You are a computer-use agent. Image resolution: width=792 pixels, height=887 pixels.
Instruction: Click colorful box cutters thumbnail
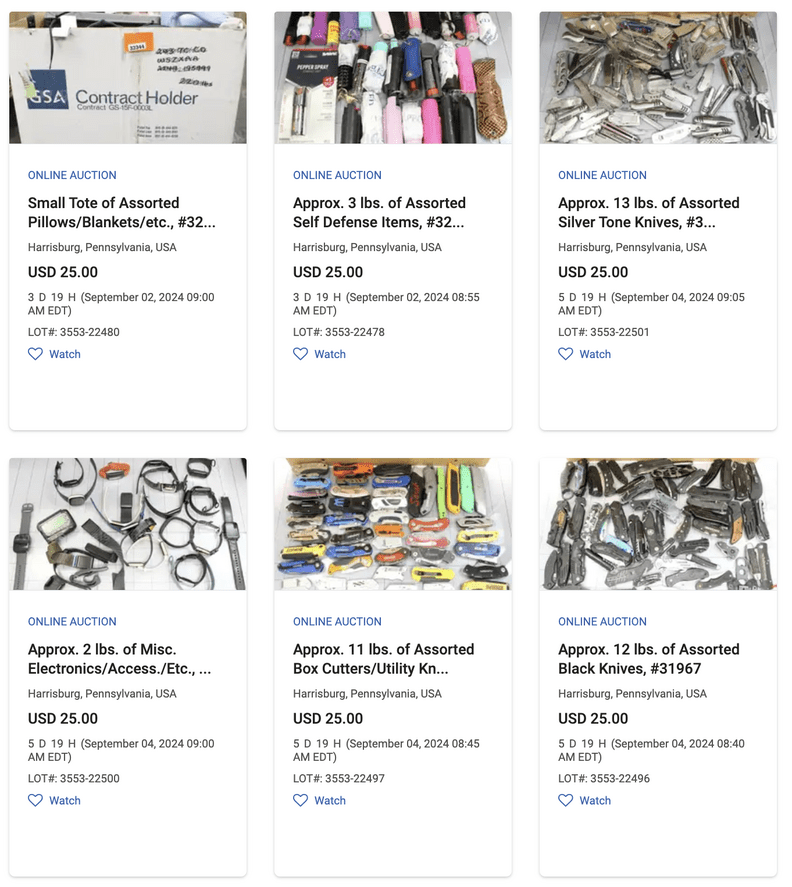[393, 524]
